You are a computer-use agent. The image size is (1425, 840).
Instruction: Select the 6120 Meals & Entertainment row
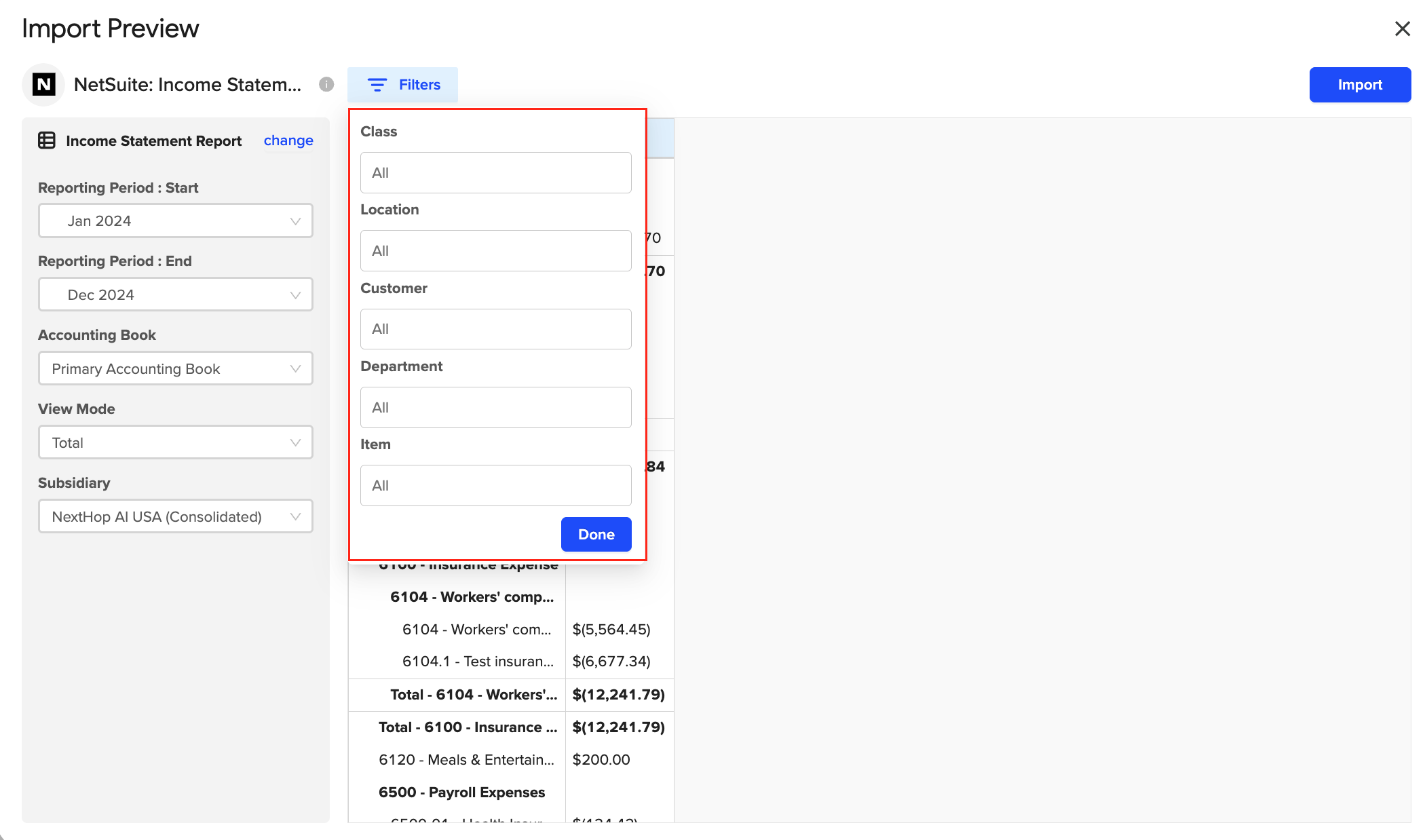[x=466, y=760]
